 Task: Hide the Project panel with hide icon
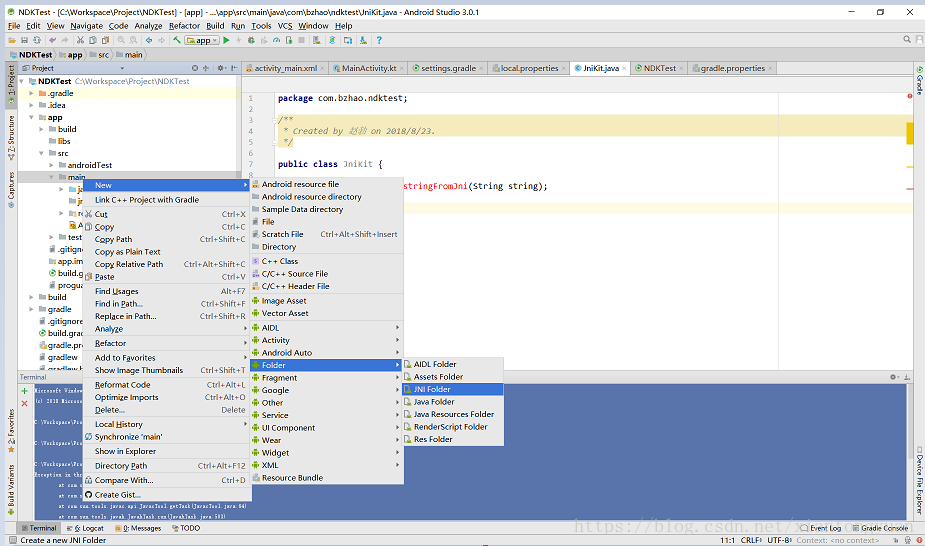click(x=234, y=68)
